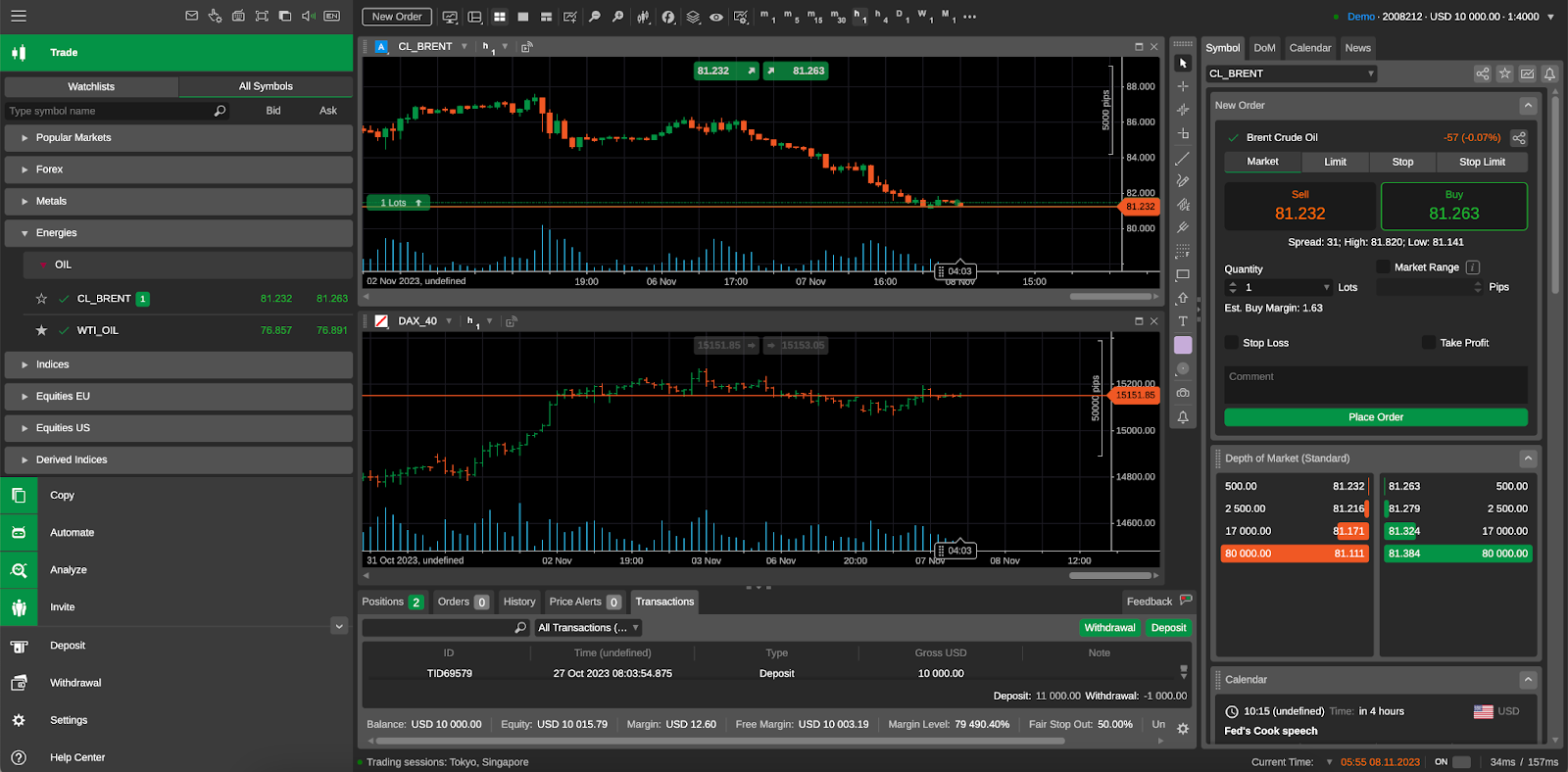Open transactions panel settings gear

(x=1183, y=729)
